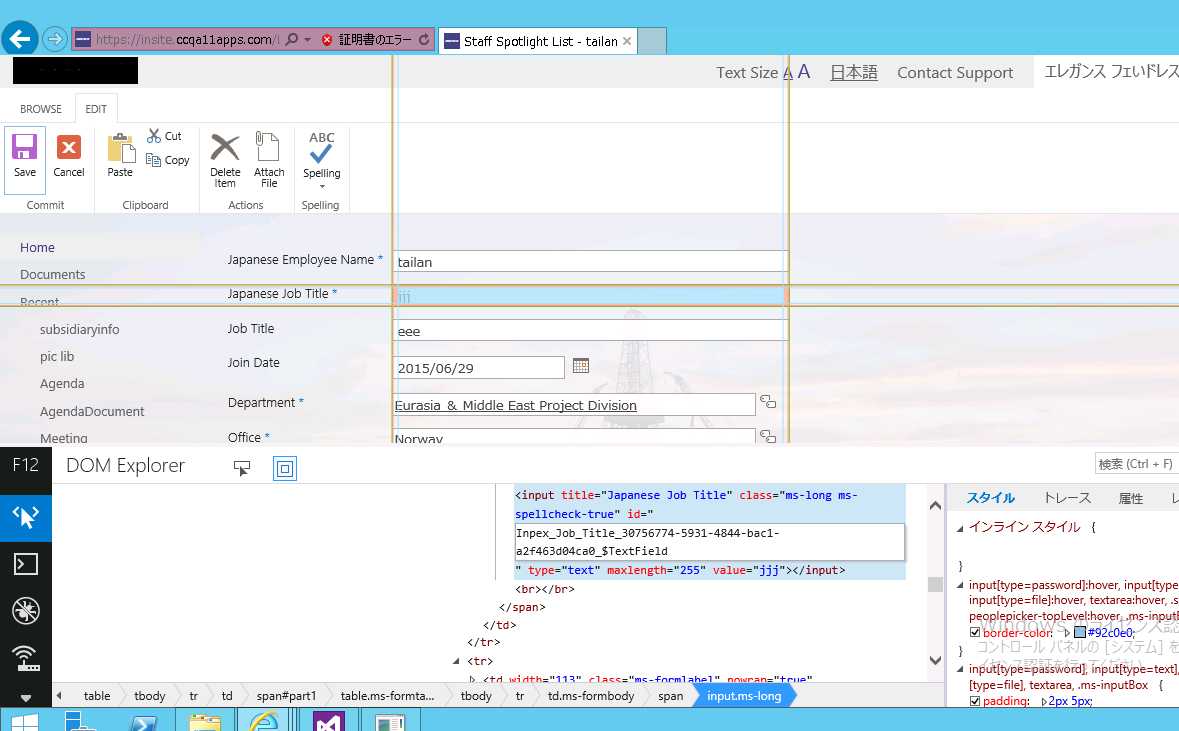Click the Contact Support link

coord(954,73)
